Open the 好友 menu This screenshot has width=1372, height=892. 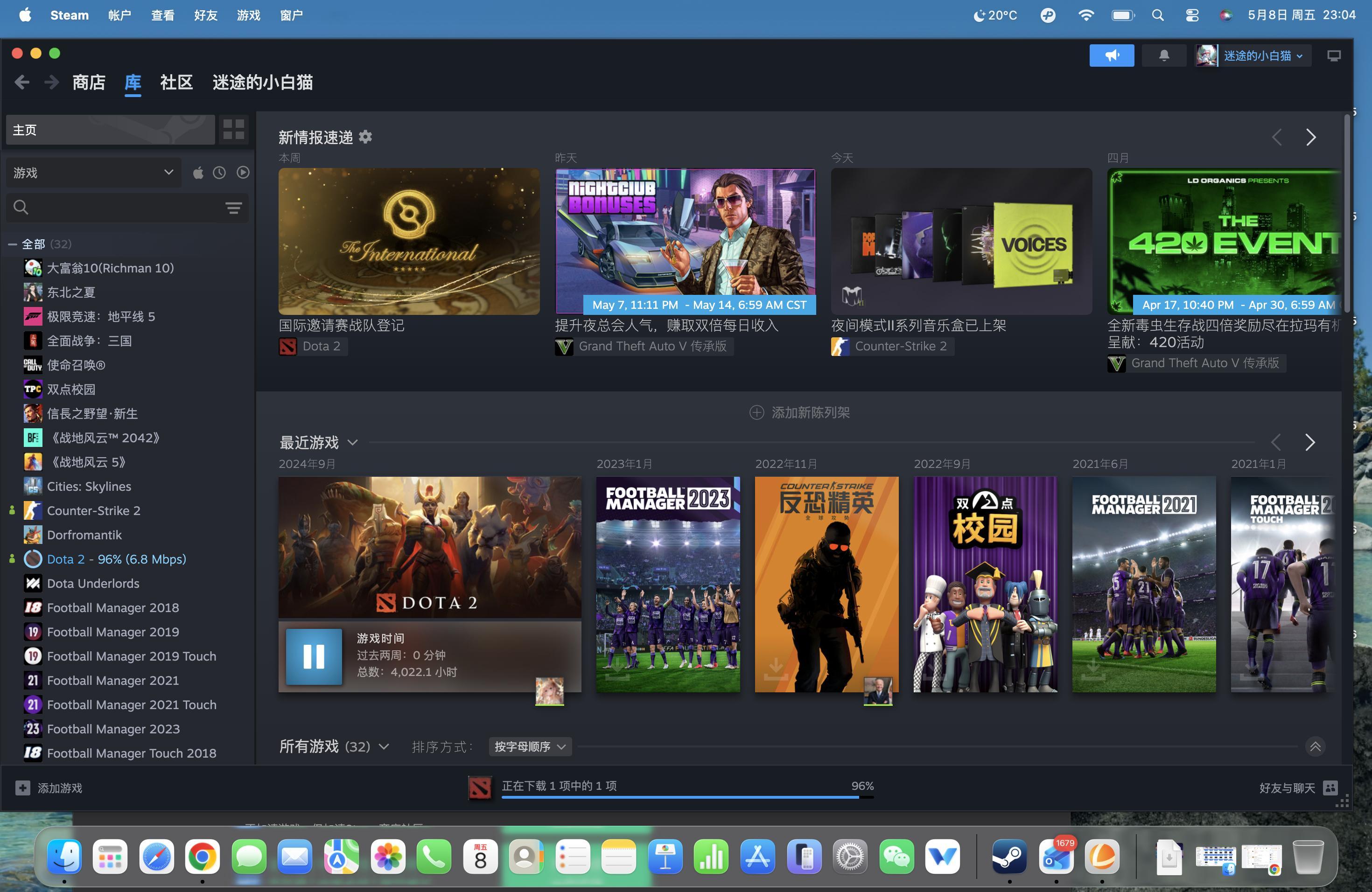[206, 15]
